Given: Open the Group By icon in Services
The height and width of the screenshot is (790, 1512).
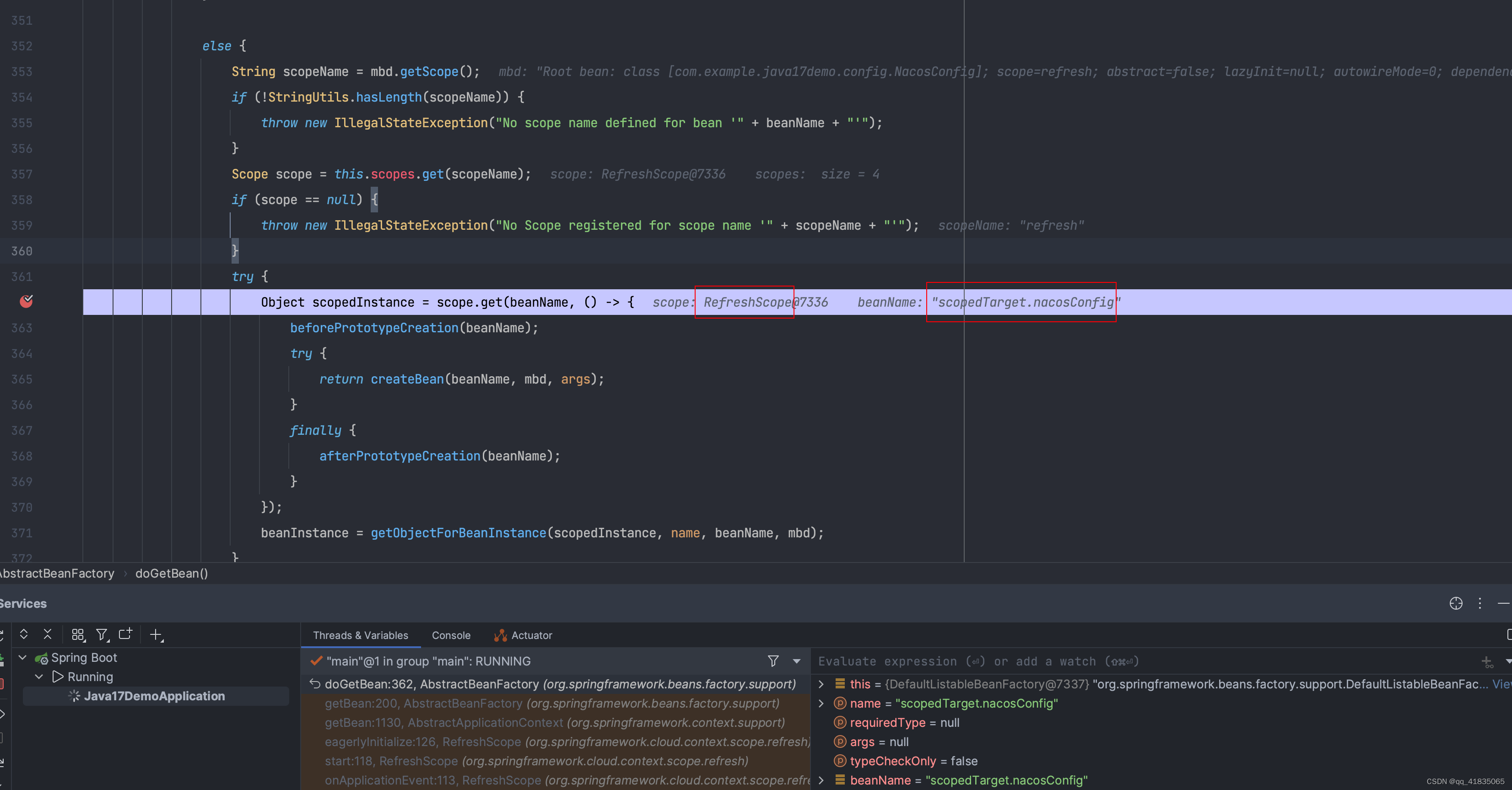Looking at the screenshot, I should point(77,634).
